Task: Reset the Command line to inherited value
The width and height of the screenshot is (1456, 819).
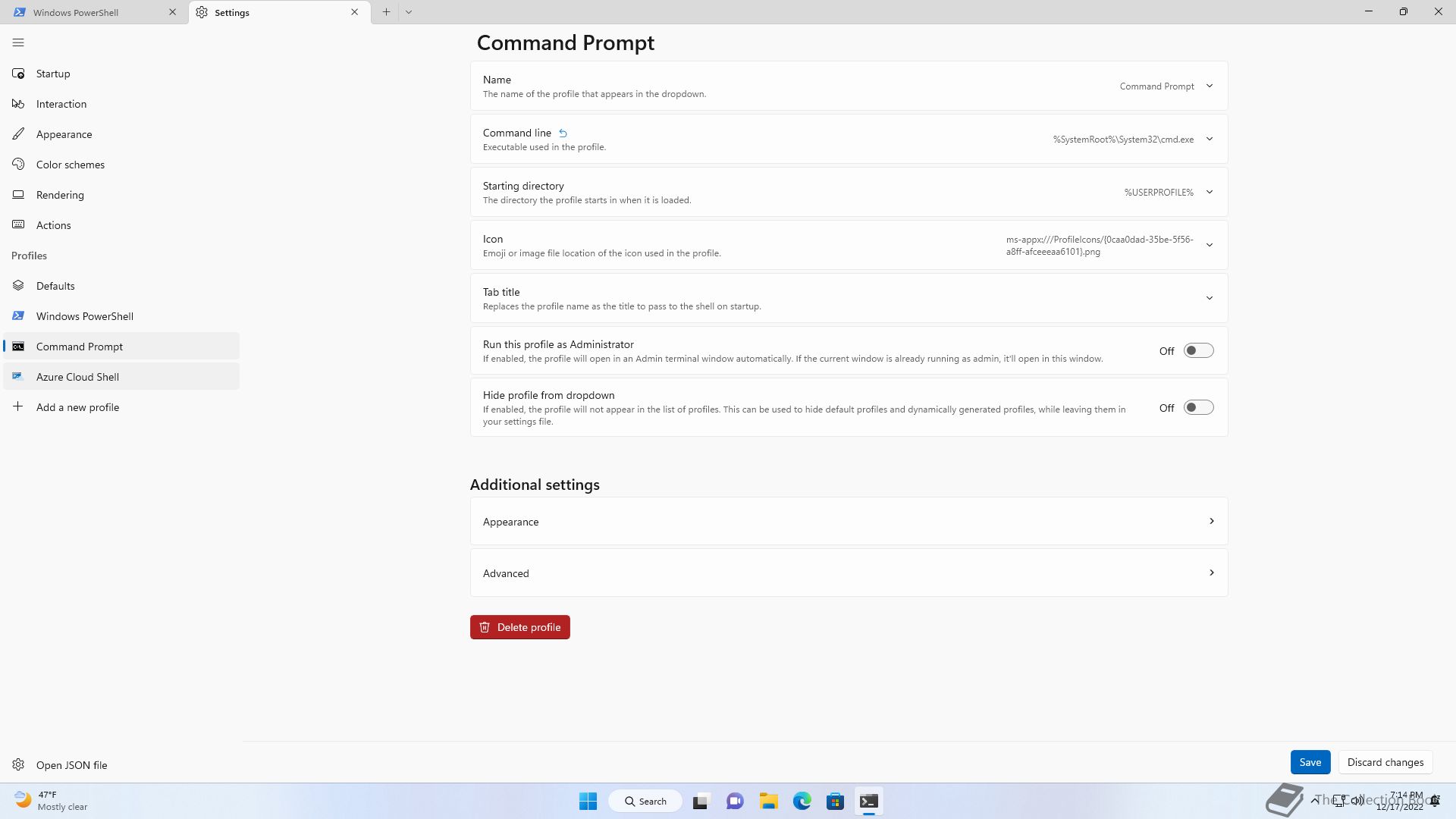Action: (563, 133)
